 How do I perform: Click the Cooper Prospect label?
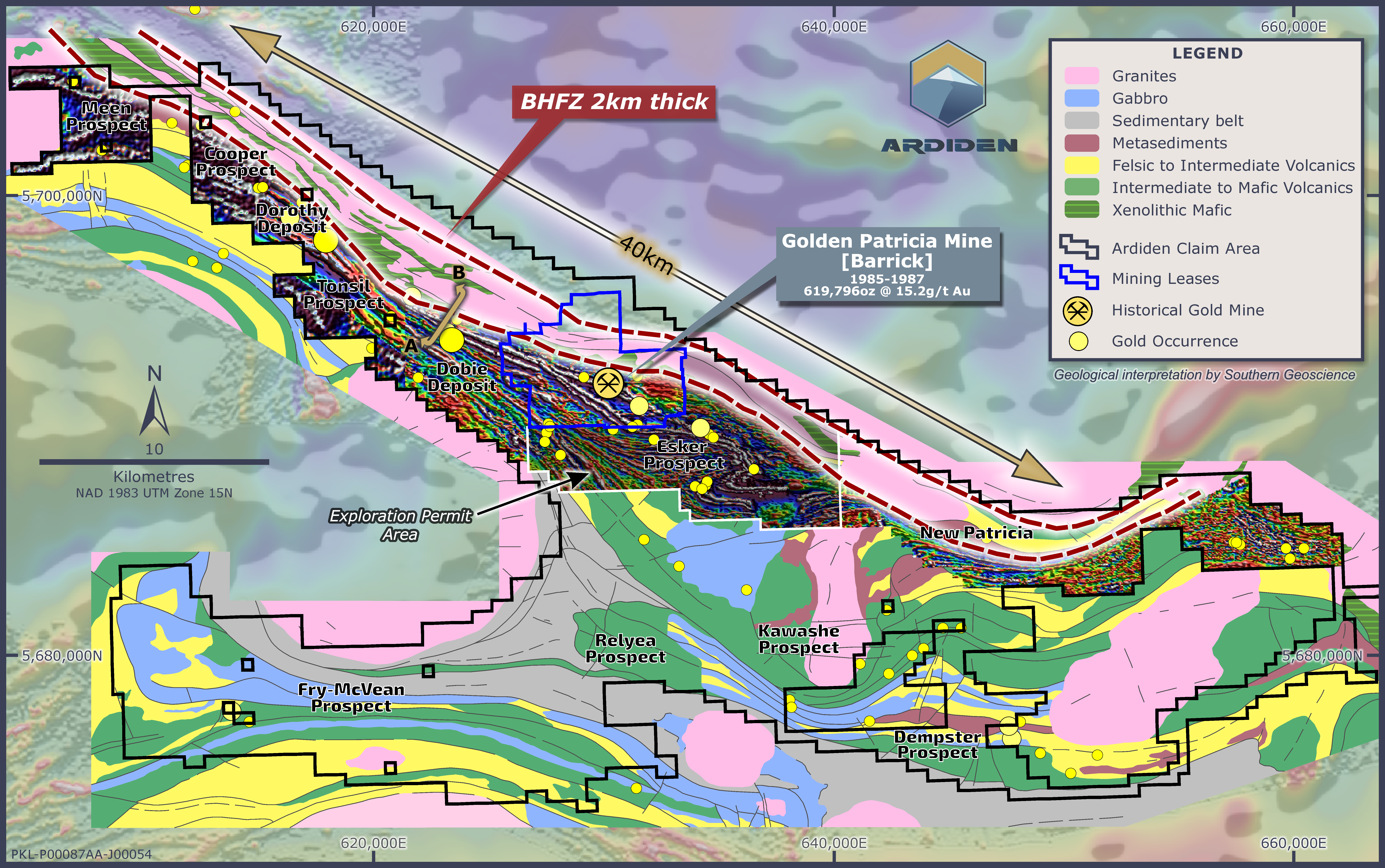(x=236, y=162)
